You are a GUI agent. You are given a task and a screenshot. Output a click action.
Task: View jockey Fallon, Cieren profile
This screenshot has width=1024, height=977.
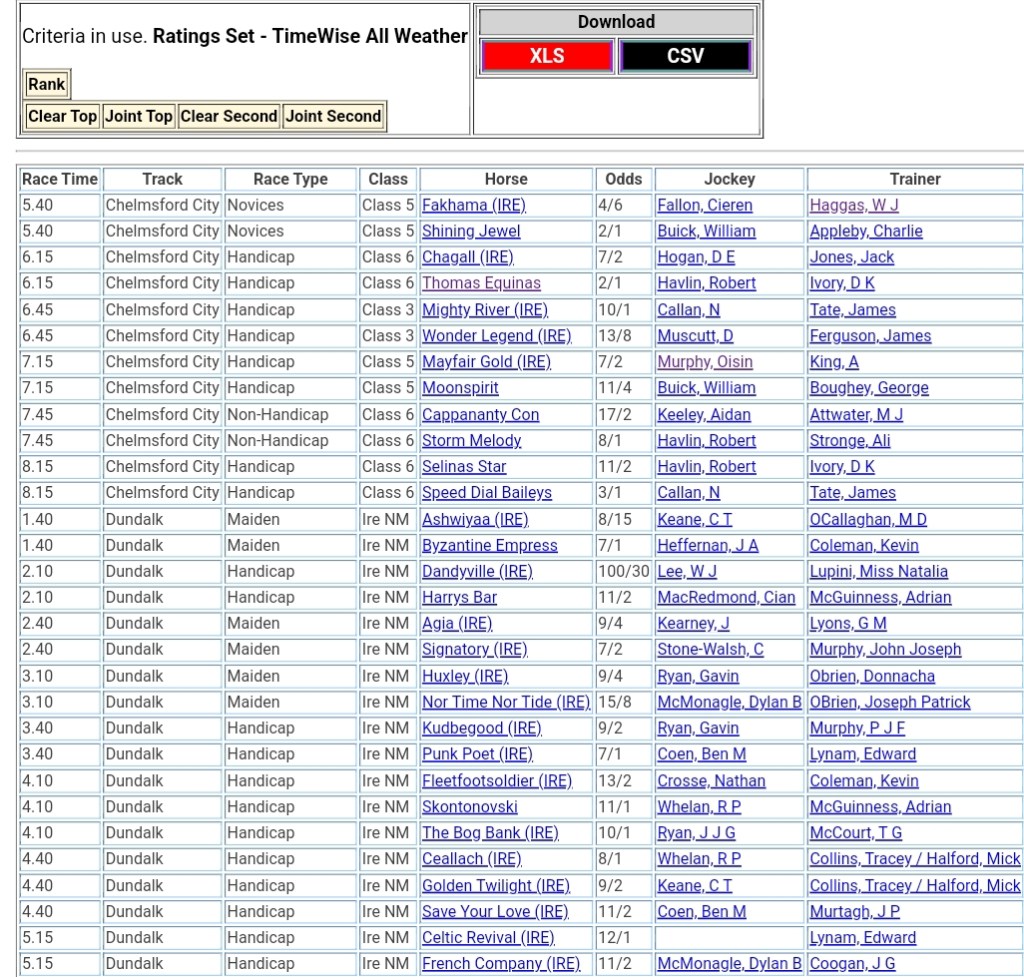[x=704, y=205]
